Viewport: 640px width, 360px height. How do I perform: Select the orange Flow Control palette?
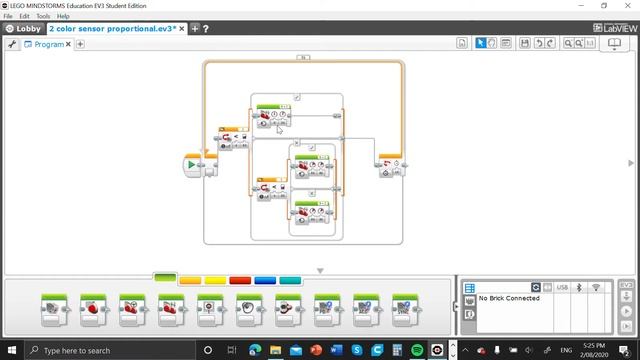coord(190,280)
